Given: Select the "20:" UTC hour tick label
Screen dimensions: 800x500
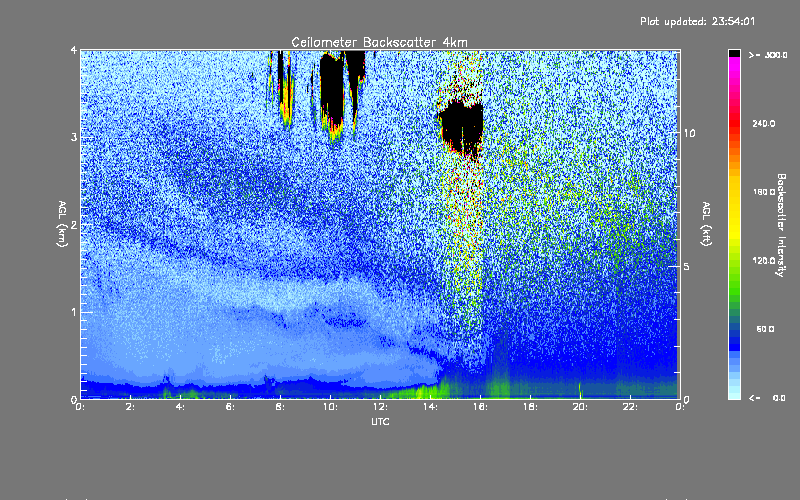Looking at the screenshot, I should click(580, 407).
